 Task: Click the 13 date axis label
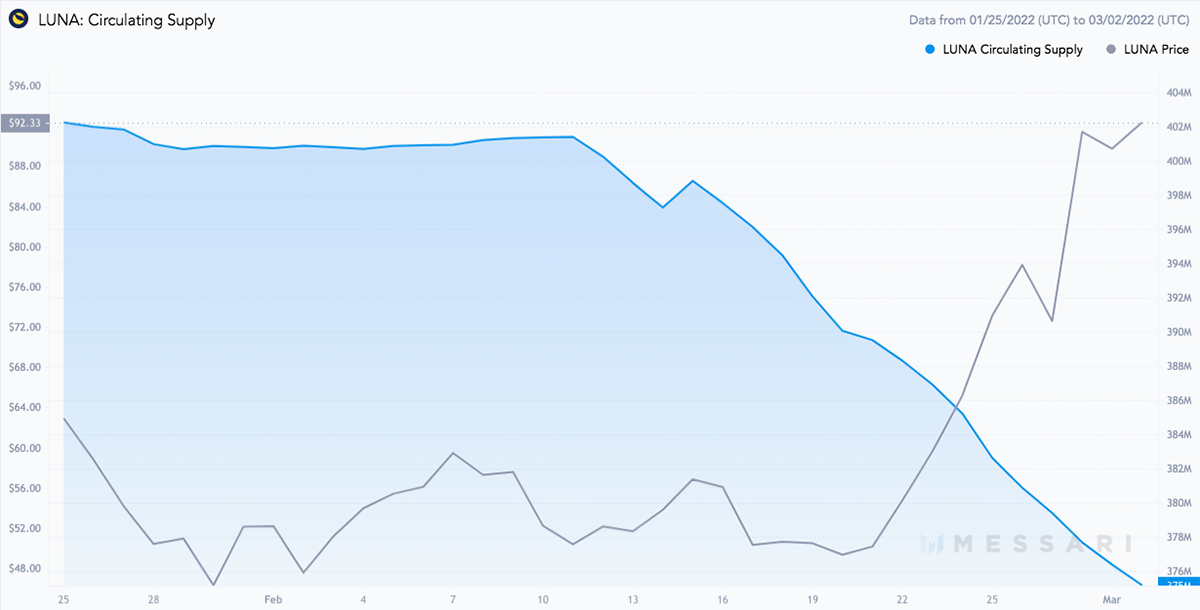click(633, 599)
